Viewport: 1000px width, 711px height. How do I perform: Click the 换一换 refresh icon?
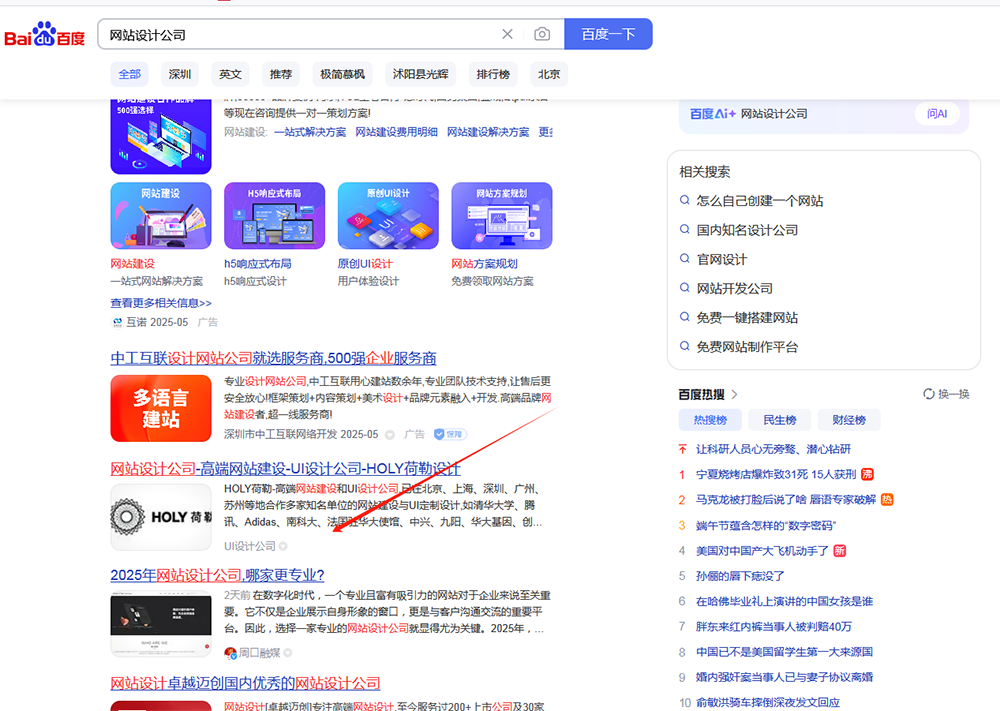point(929,394)
